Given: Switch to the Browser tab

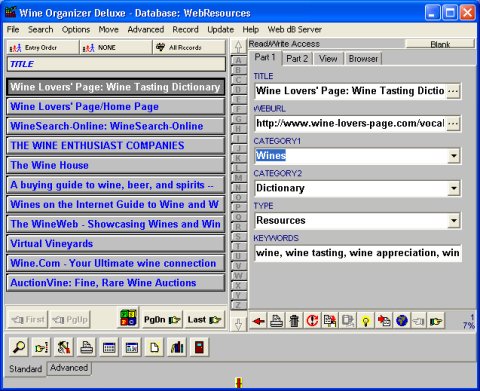Looking at the screenshot, I should [363, 59].
